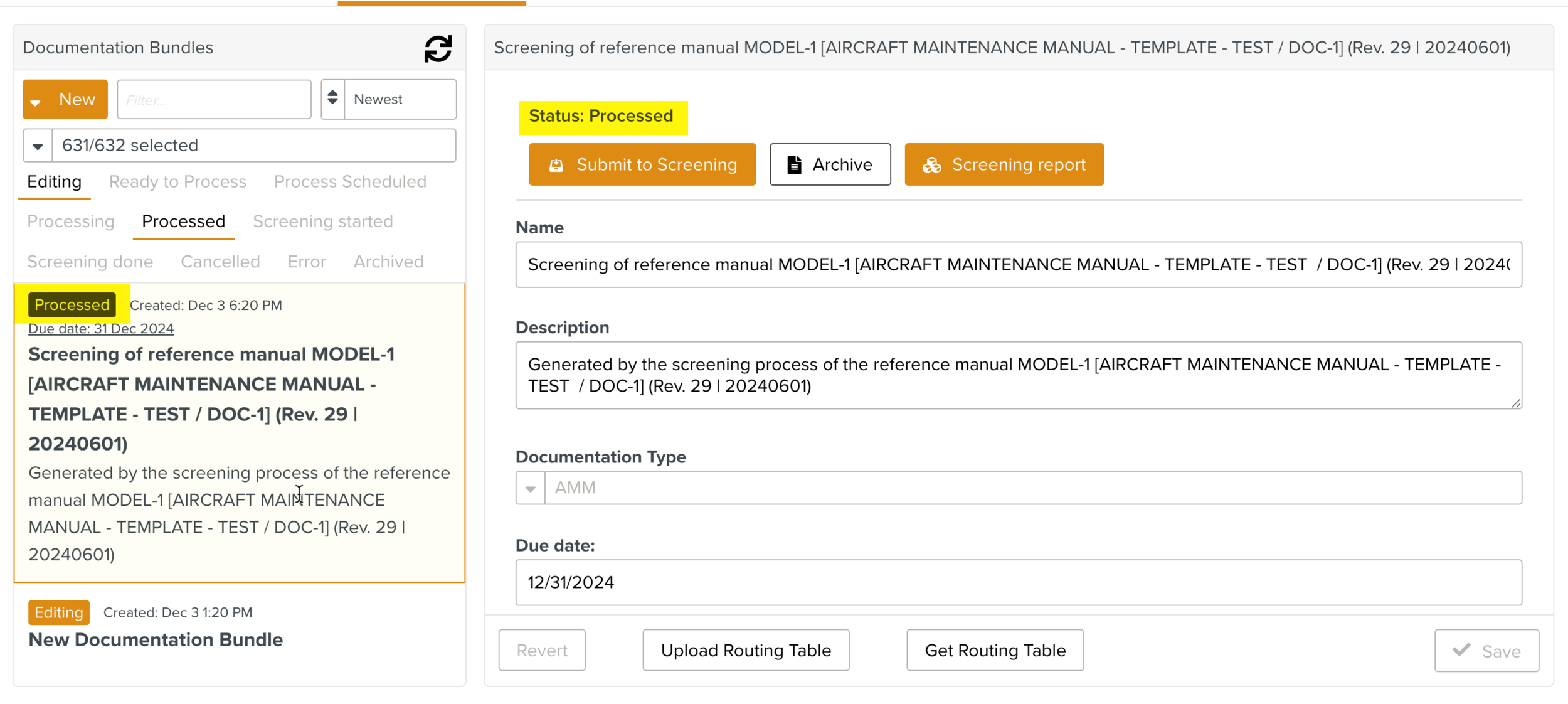
Task: Switch to the Editing status tab
Action: [x=55, y=182]
